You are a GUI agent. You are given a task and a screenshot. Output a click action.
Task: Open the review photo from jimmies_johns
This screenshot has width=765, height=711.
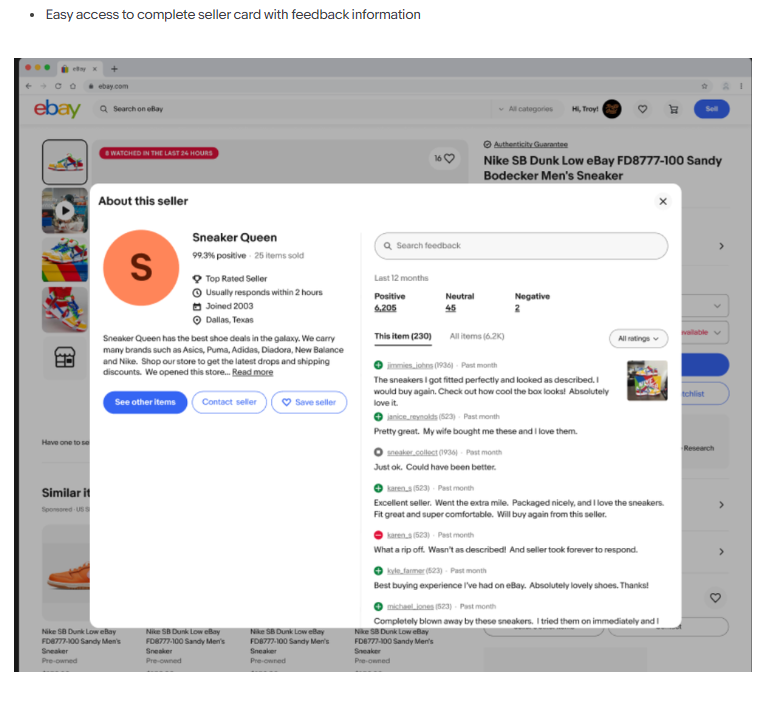pos(647,380)
